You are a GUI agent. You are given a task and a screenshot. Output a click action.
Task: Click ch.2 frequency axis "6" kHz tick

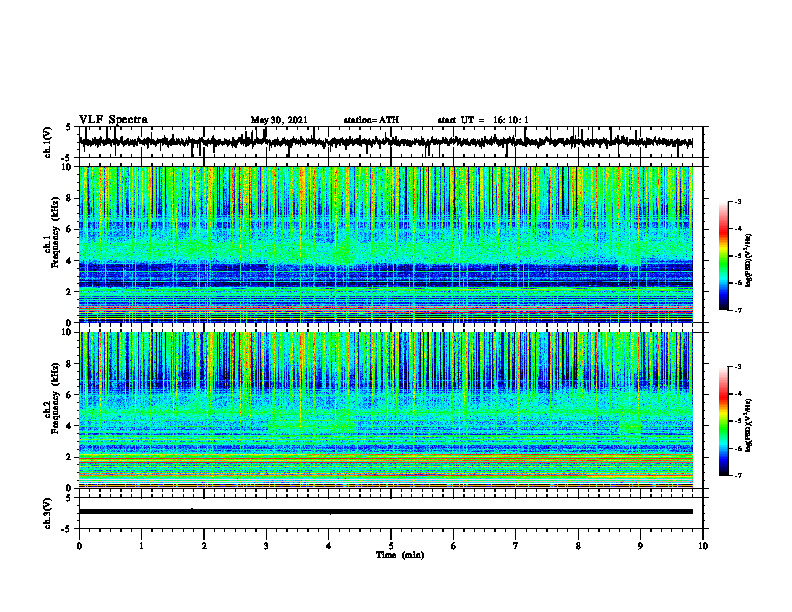[71, 394]
